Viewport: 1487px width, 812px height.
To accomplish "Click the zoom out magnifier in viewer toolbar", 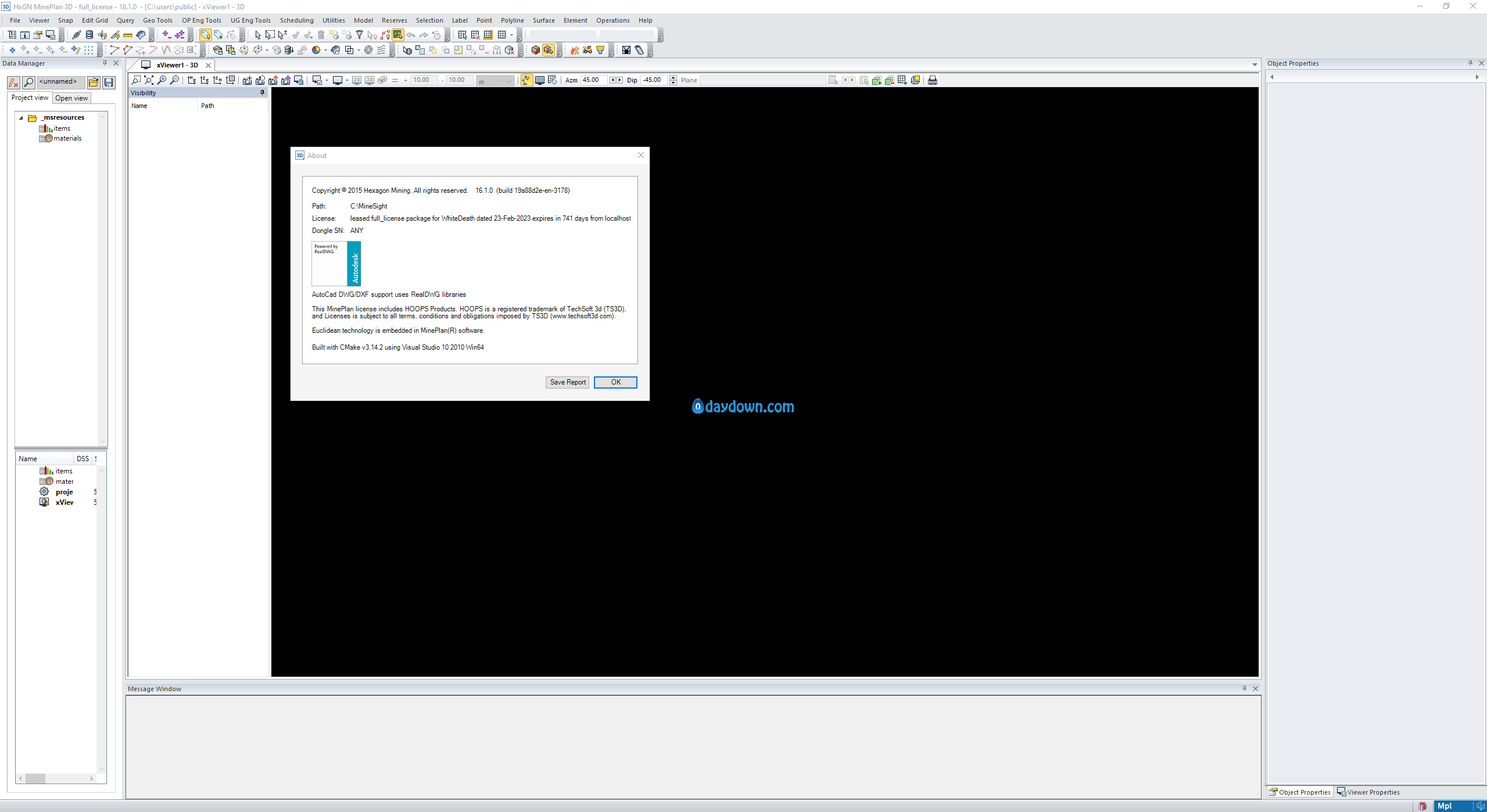I will (x=174, y=80).
